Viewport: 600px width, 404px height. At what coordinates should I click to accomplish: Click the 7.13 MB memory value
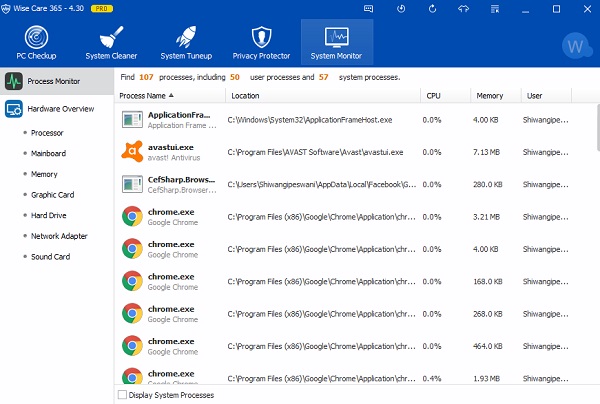click(486, 152)
